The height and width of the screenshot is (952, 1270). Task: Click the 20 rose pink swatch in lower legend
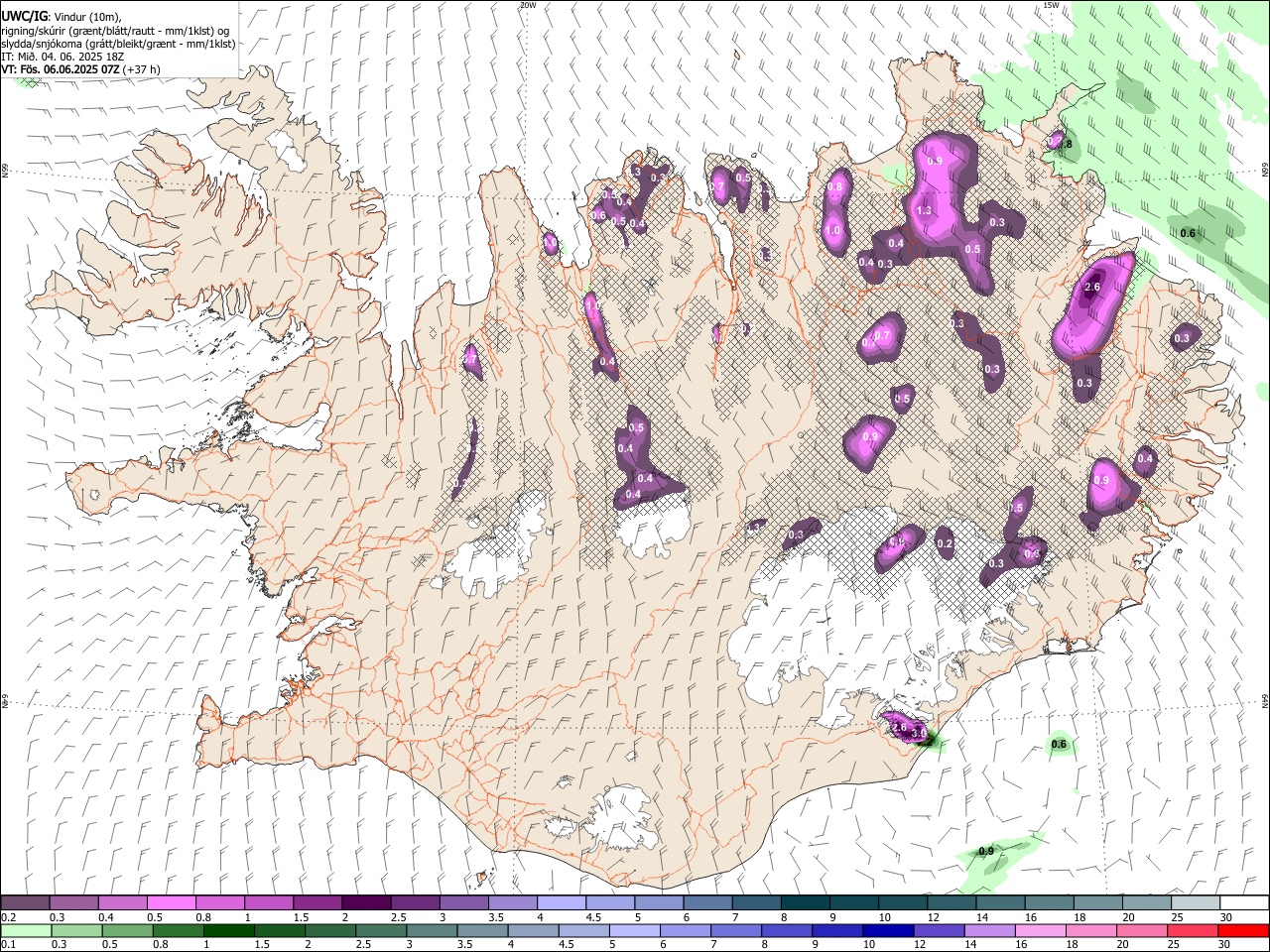[x=1142, y=931]
